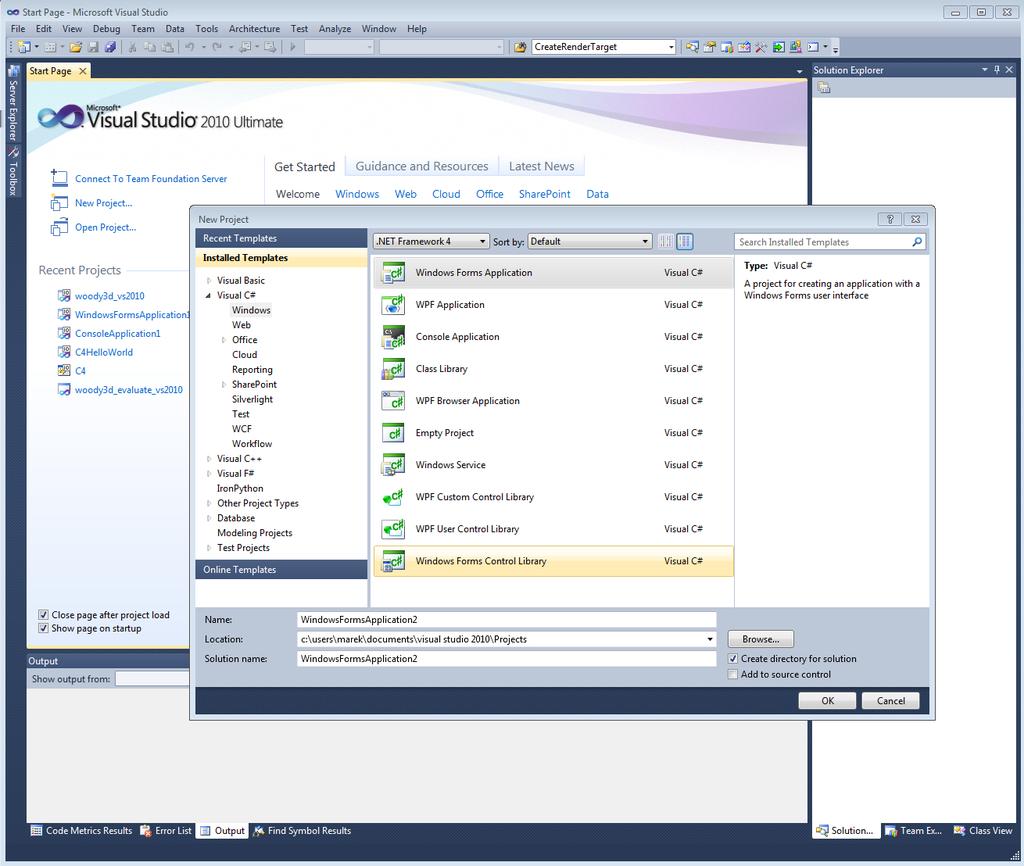Screen dimensions: 1024x866
Task: Open recent project woody3d_vs2010
Action: click(110, 297)
